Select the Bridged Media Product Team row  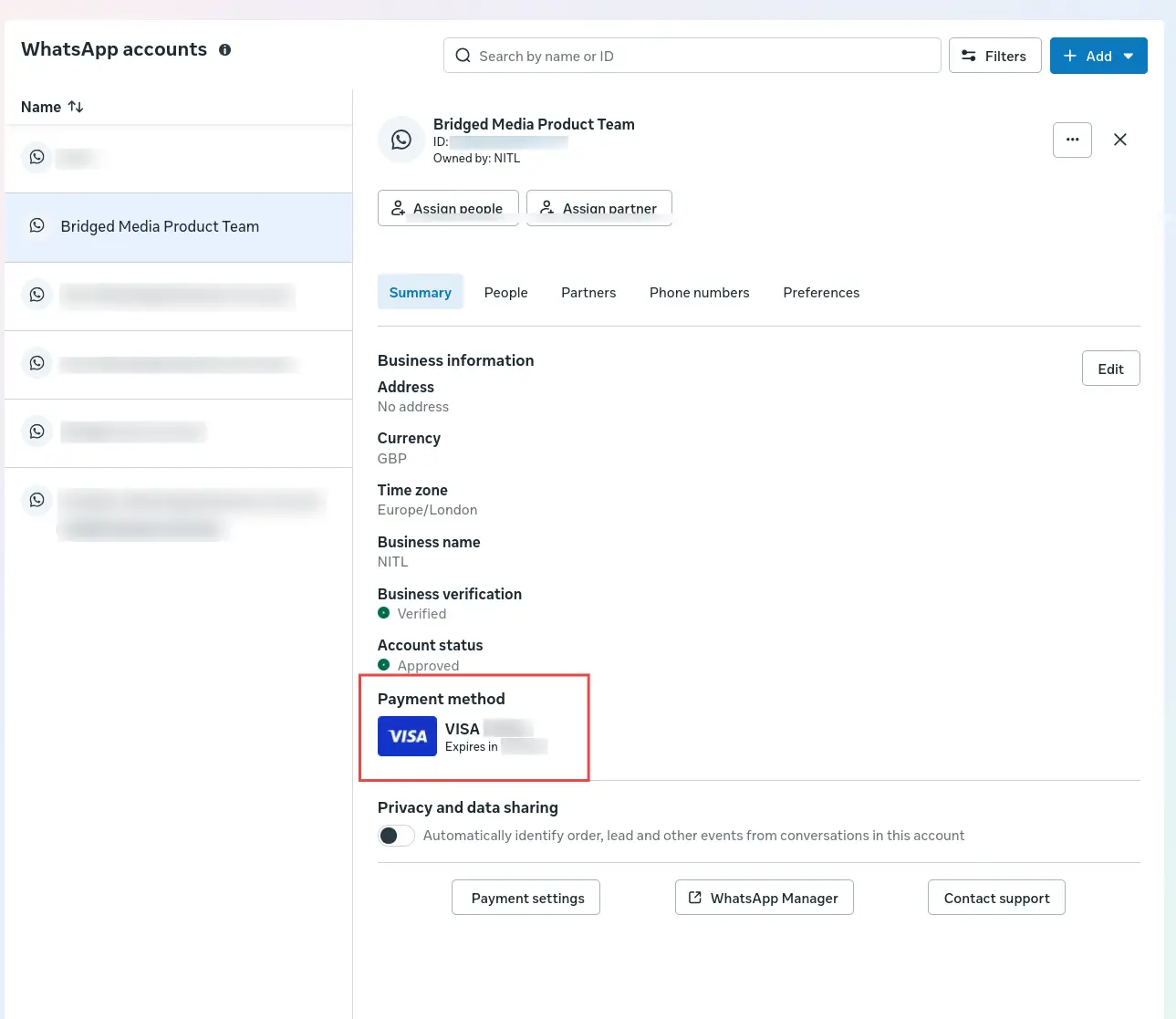click(x=179, y=227)
